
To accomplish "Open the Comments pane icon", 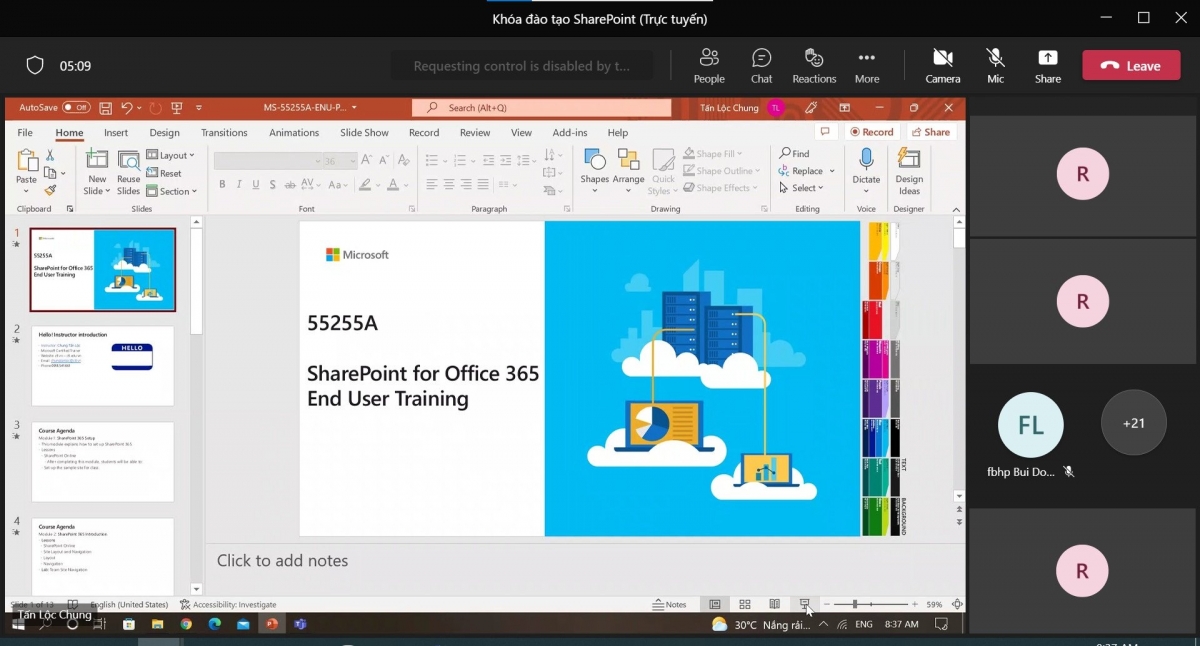I will click(825, 132).
